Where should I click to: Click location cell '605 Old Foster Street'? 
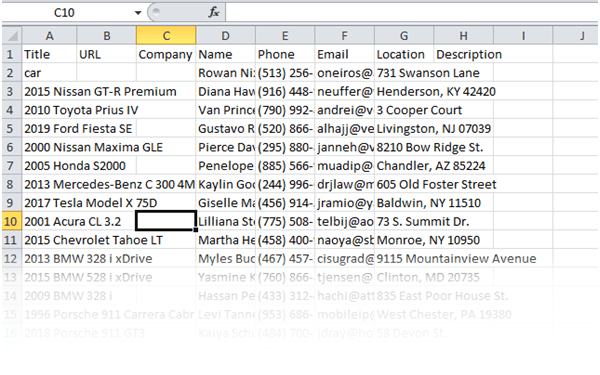tap(436, 184)
